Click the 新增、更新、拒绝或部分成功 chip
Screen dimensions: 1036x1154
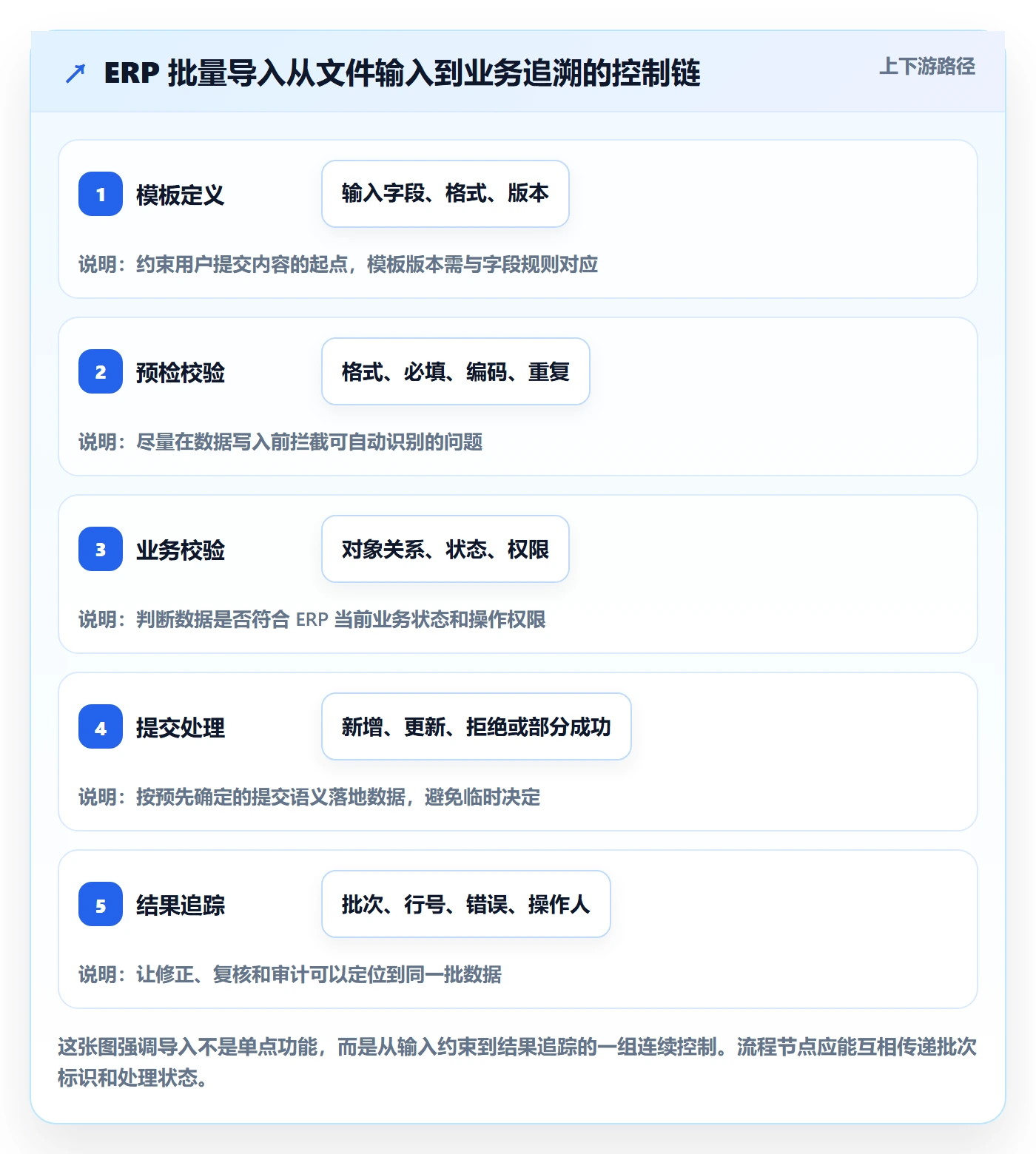(477, 726)
